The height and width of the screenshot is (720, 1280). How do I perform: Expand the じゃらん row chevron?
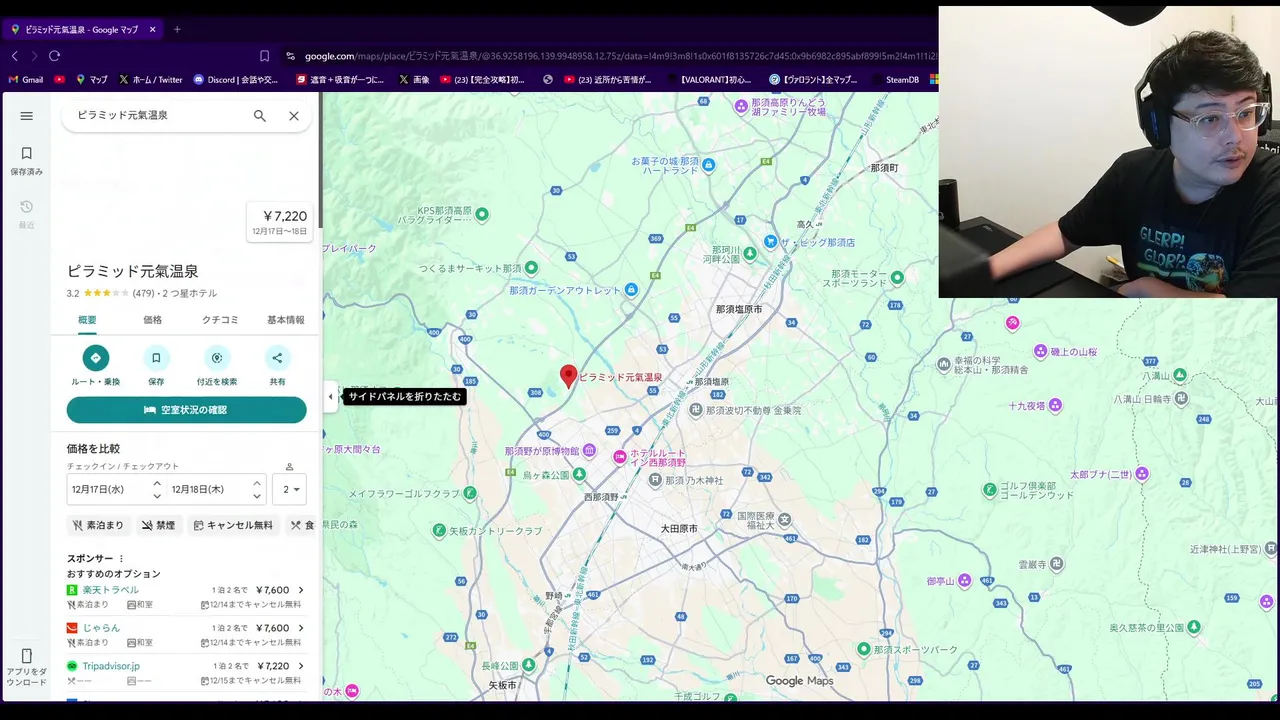pos(301,628)
